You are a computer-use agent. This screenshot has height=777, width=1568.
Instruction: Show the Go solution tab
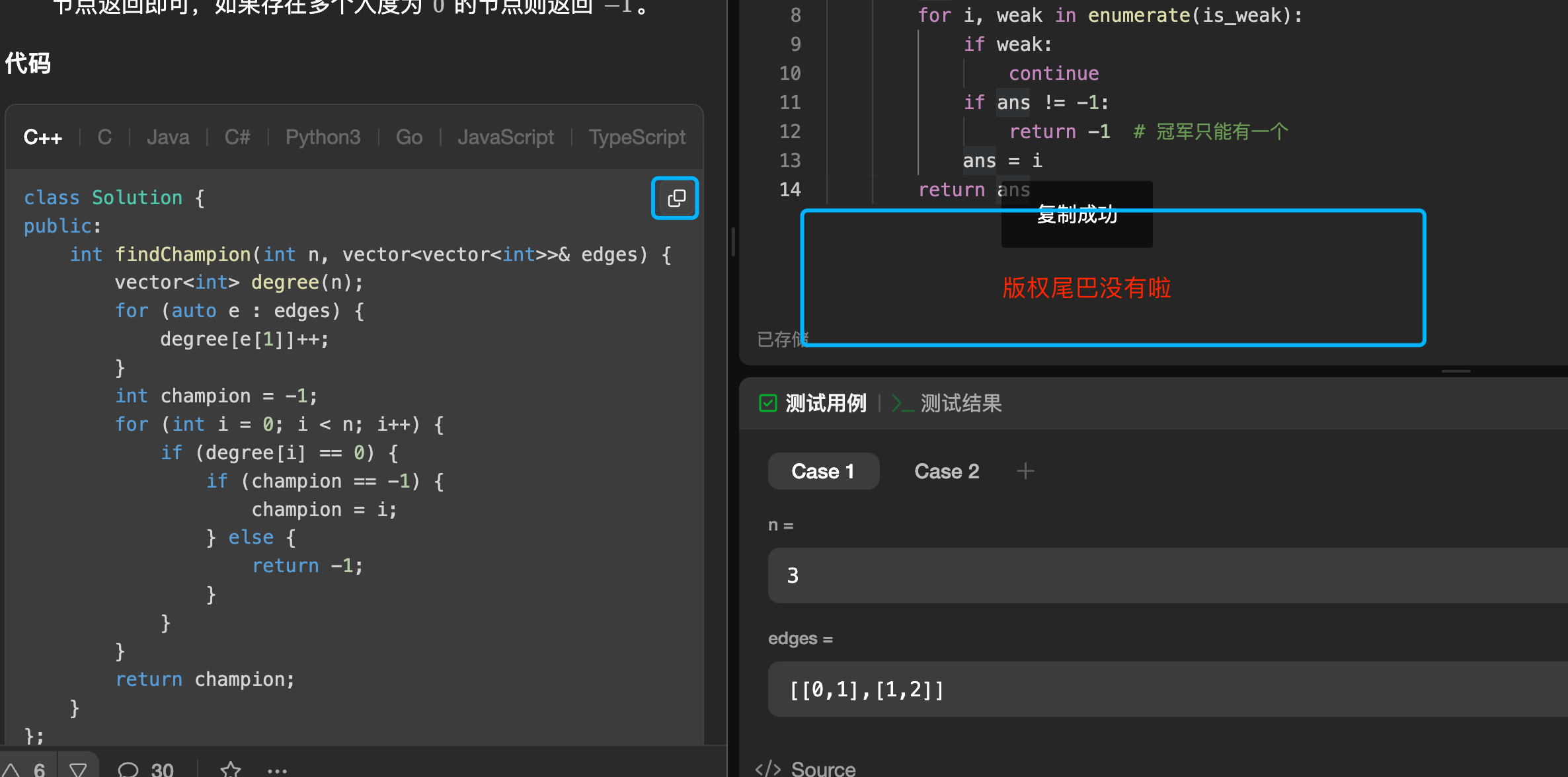click(409, 137)
